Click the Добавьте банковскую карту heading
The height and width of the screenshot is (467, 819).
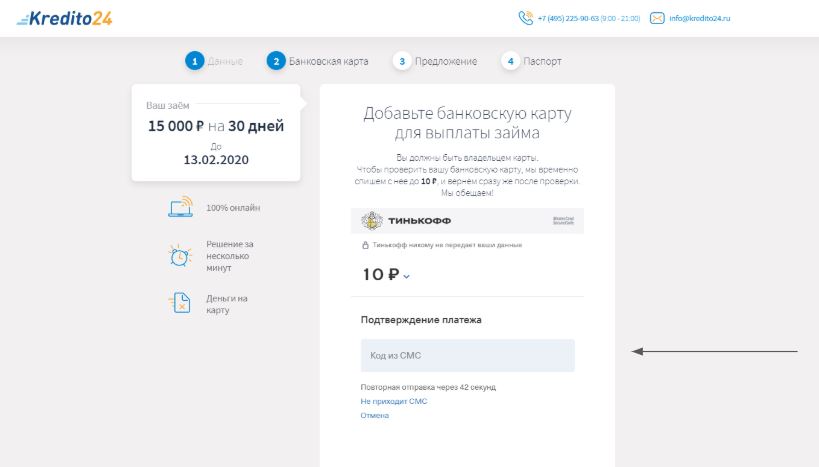pos(467,123)
